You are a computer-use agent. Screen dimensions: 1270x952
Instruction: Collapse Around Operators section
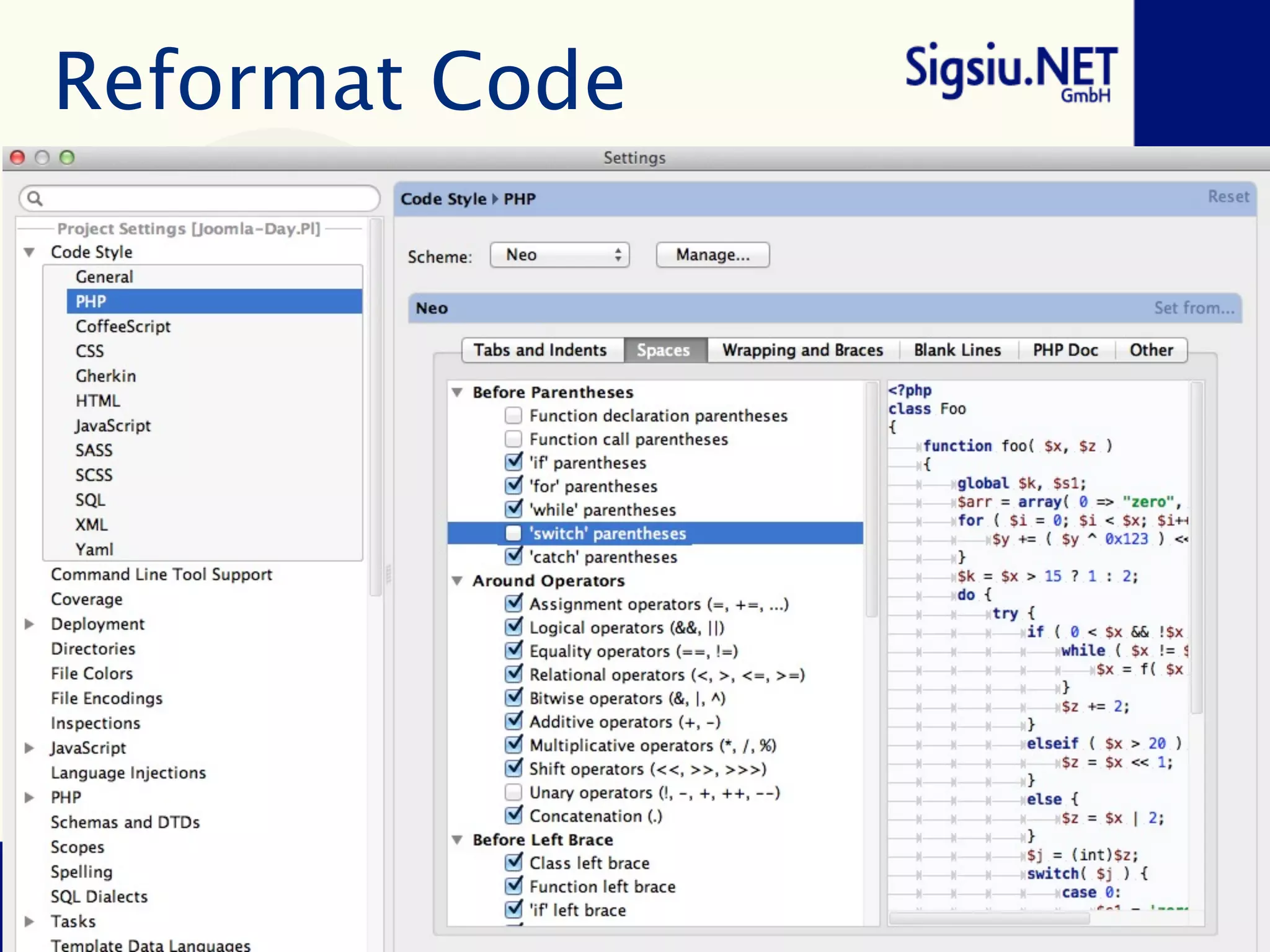(x=458, y=581)
